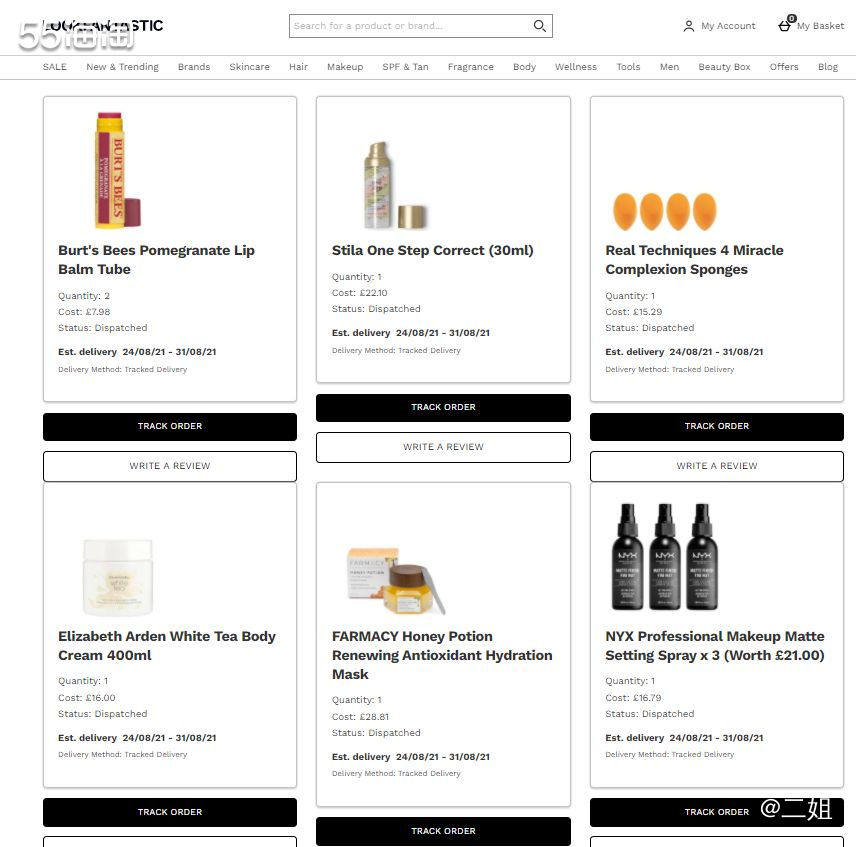This screenshot has height=847, width=856.
Task: Track the FARMACY Honey Potion order
Action: pos(443,831)
